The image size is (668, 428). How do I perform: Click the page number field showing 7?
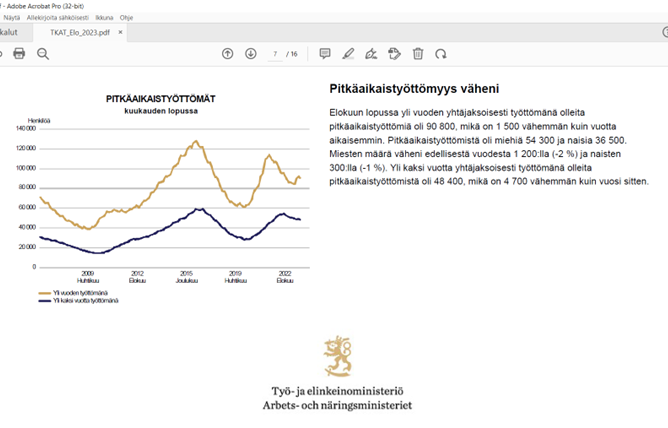point(275,53)
